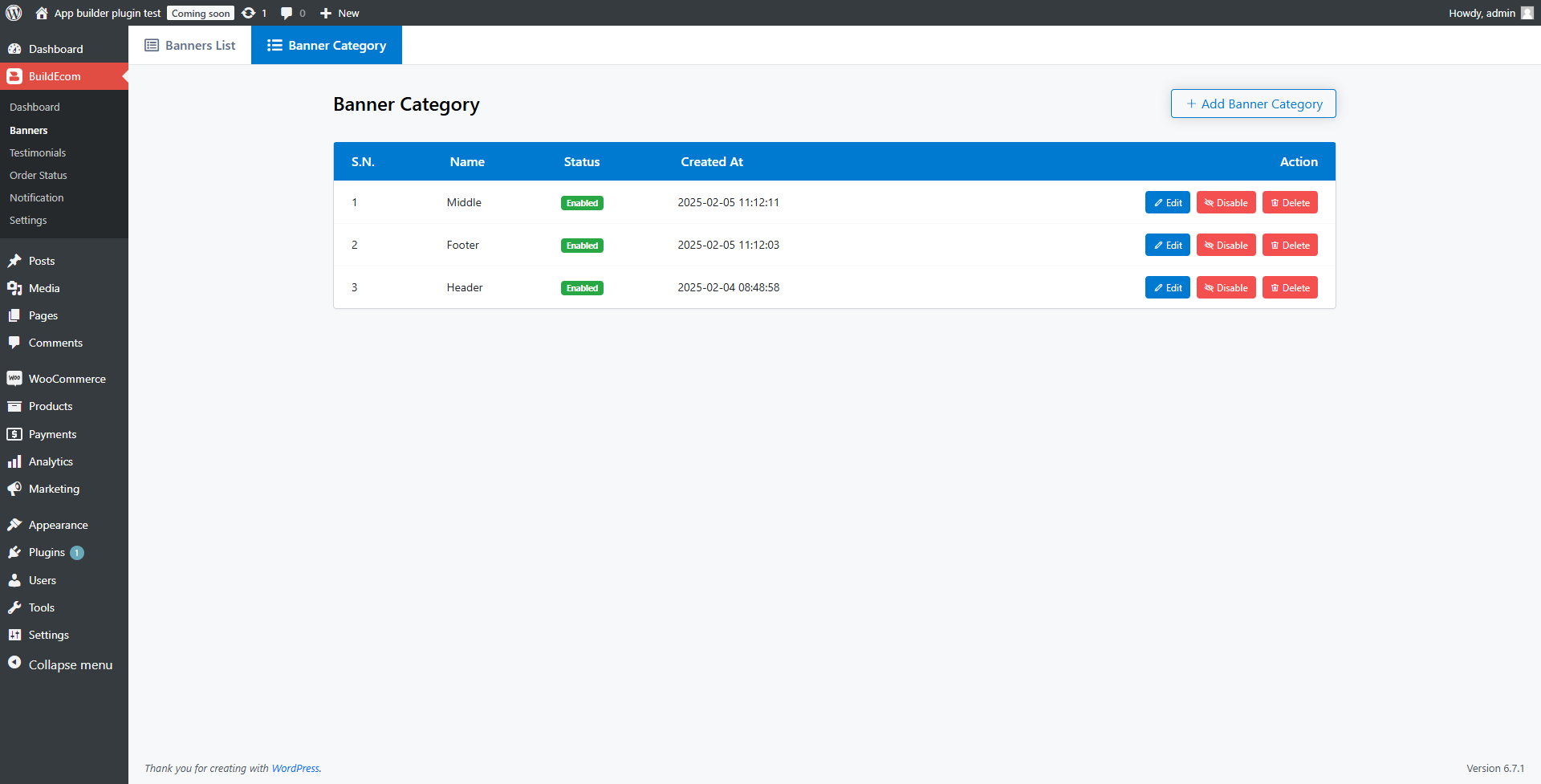Open the Analytics sidebar menu
Viewport: 1541px width, 784px height.
tap(51, 461)
